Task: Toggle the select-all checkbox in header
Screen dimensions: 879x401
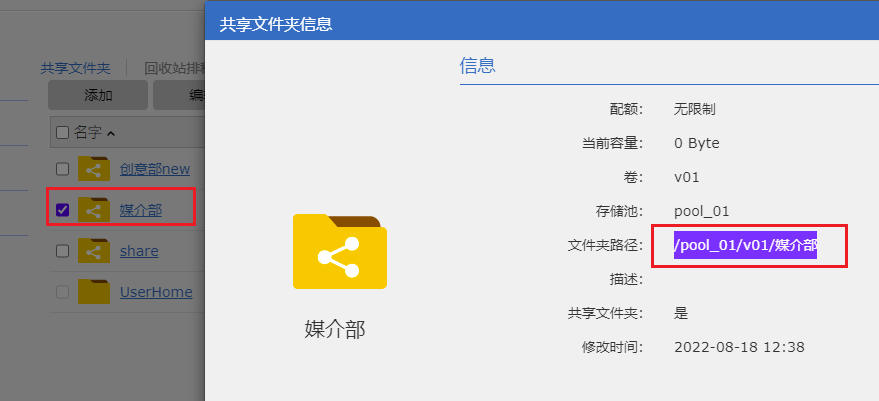Action: [62, 132]
